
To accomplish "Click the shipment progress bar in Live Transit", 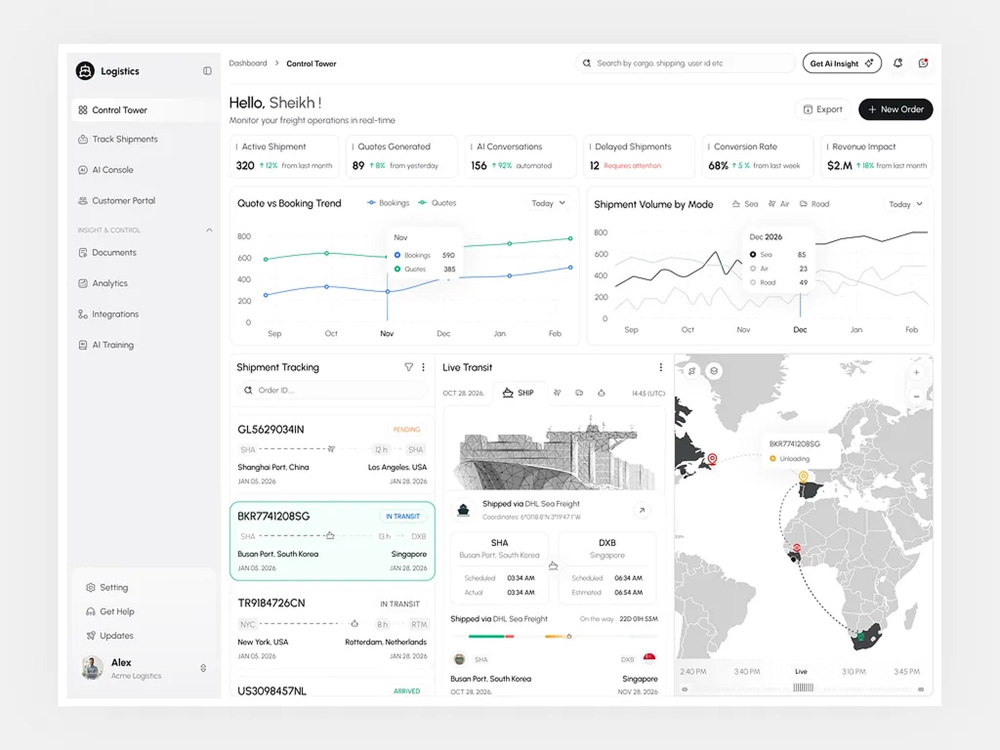I will click(554, 636).
